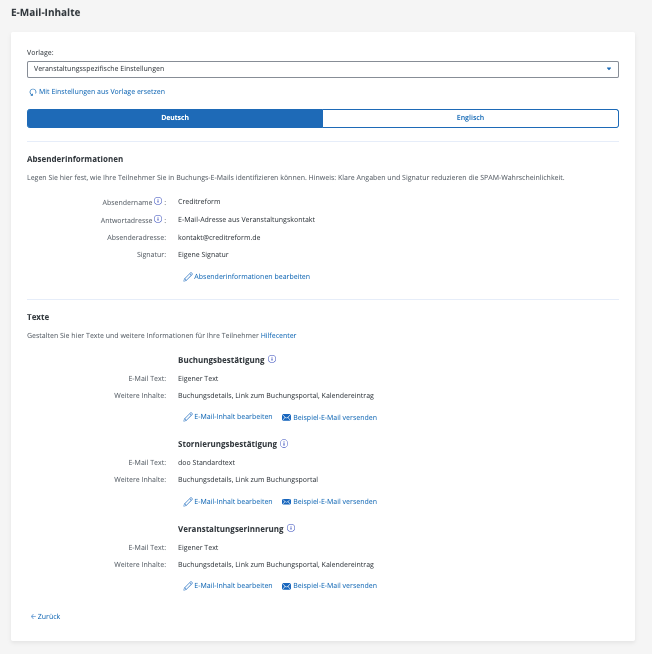This screenshot has width=652, height=654.
Task: Send Beispiel-E-Mail for Stornierungsbestätigung
Action: tap(335, 502)
